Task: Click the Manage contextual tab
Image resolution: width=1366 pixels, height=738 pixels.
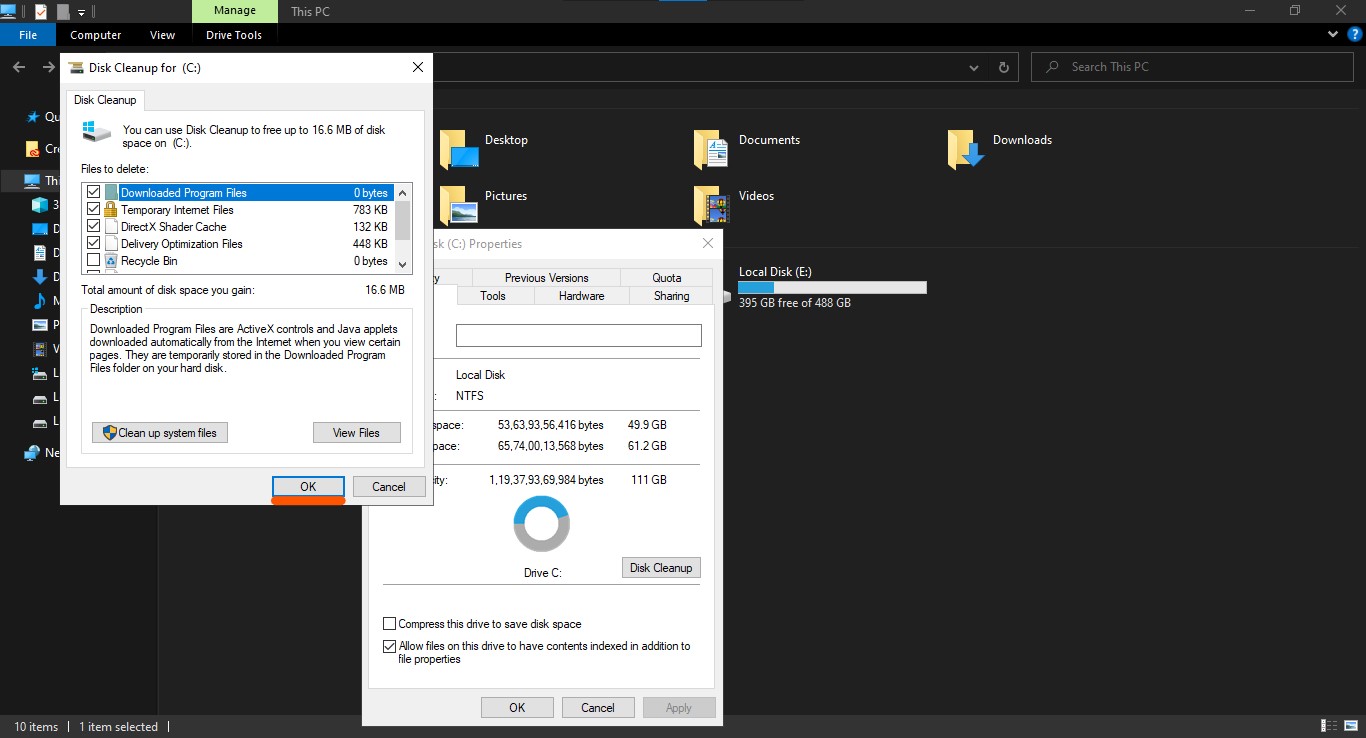Action: tap(234, 12)
